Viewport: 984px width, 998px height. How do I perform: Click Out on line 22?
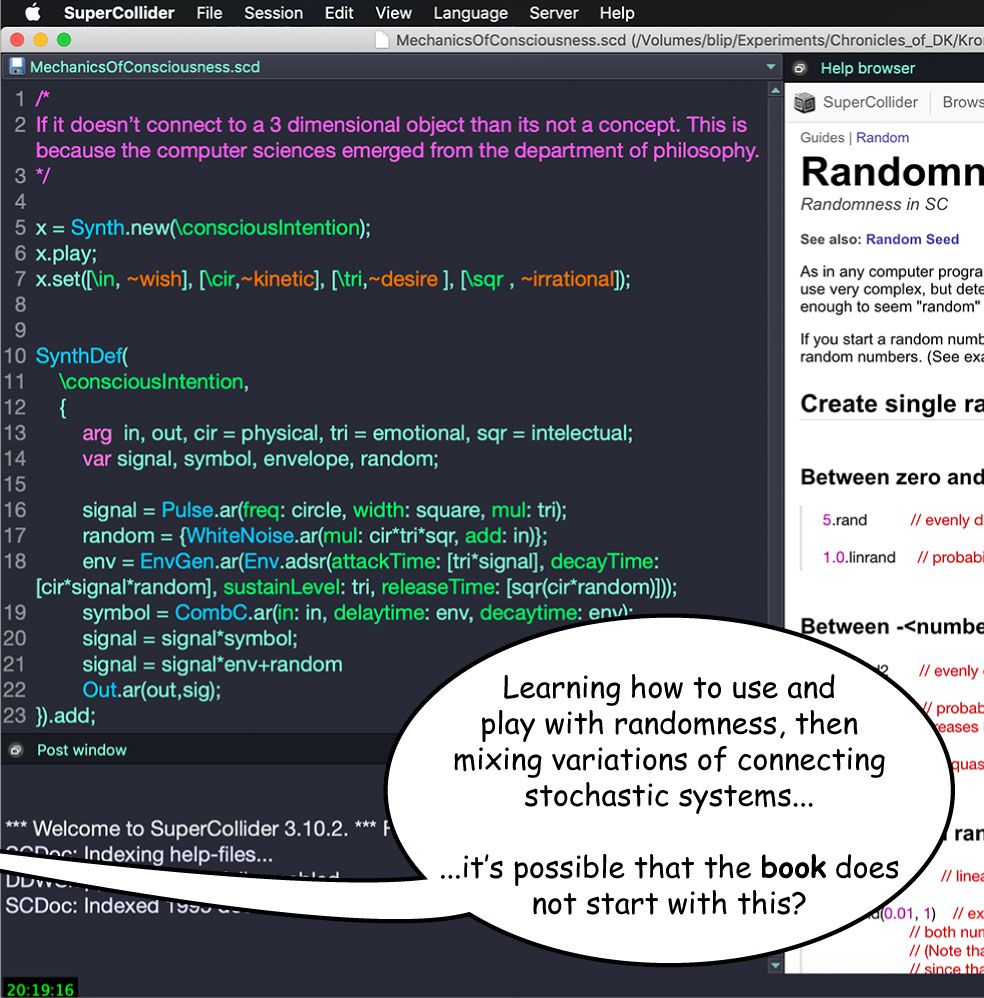tap(99, 689)
